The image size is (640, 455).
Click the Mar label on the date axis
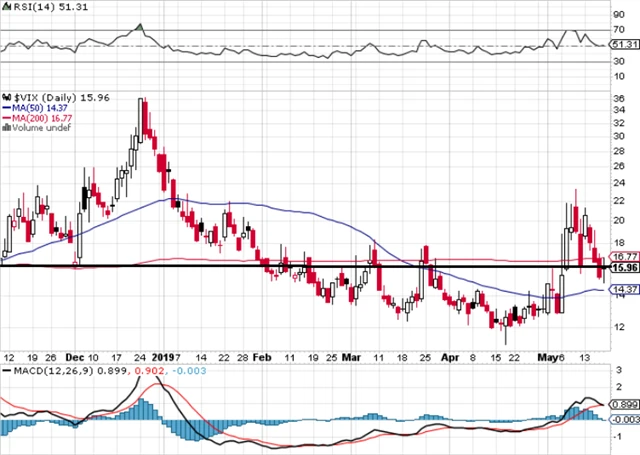pyautogui.click(x=351, y=355)
